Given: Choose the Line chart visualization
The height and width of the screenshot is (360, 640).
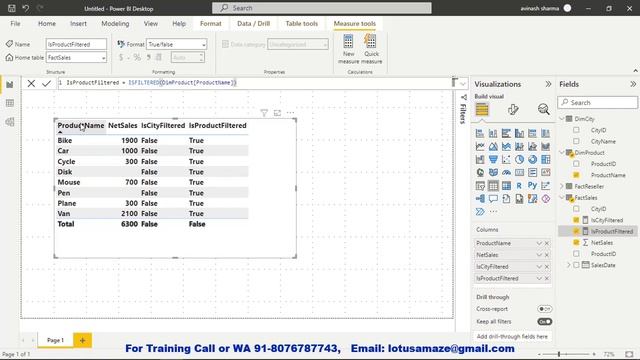Looking at the screenshot, I should (x=480, y=146).
